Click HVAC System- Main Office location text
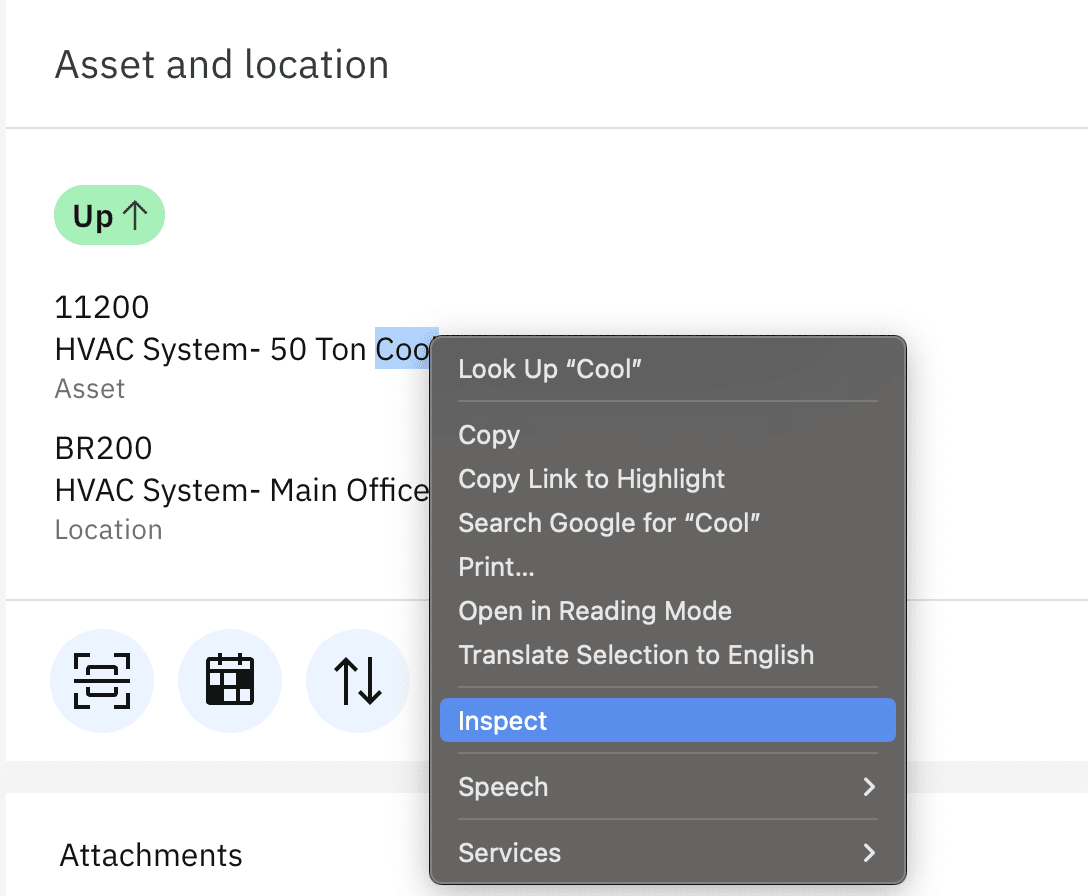1088x896 pixels. pos(241,491)
